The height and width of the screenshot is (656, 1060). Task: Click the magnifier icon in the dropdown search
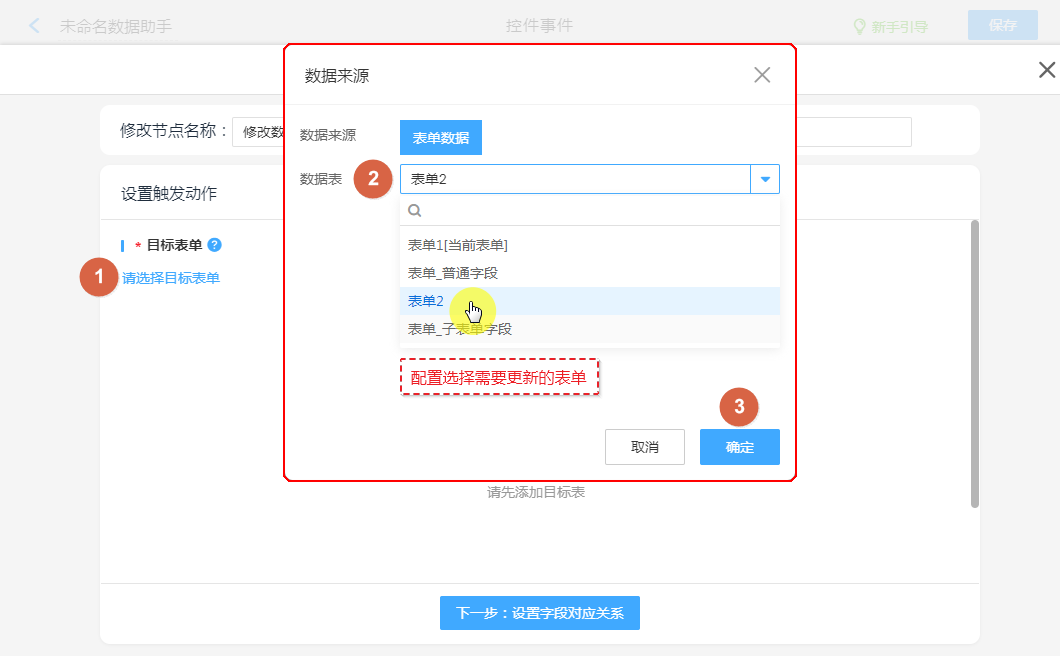[414, 211]
